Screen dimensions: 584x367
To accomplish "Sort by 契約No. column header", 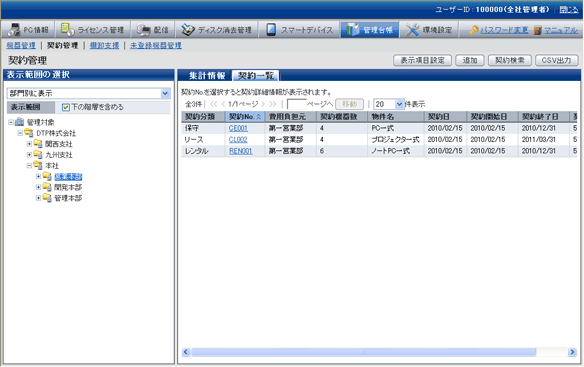I will point(245,117).
